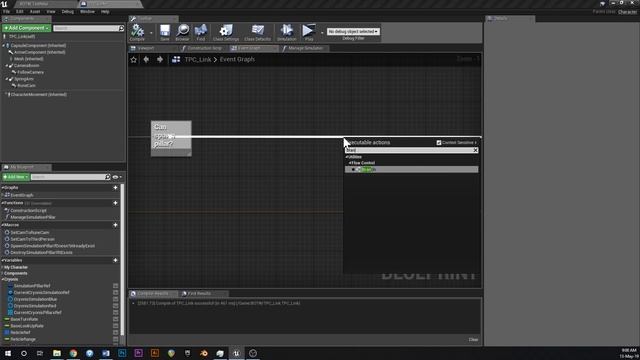Go forward using graph forward arrow
Screen dimensions: 640x360
160,60
